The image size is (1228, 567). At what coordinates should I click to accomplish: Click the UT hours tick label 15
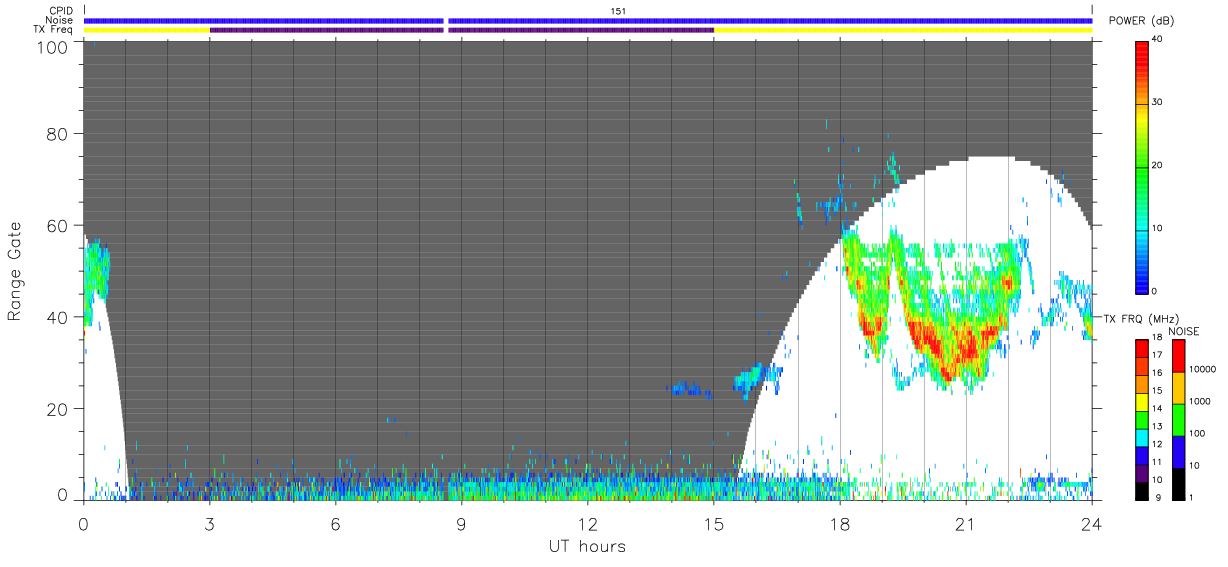tap(714, 523)
